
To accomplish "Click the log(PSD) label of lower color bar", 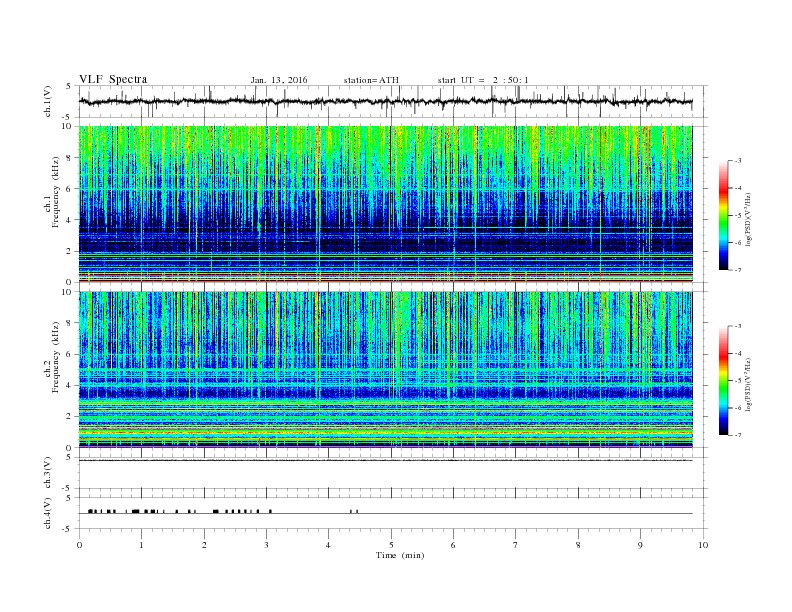I will (748, 384).
